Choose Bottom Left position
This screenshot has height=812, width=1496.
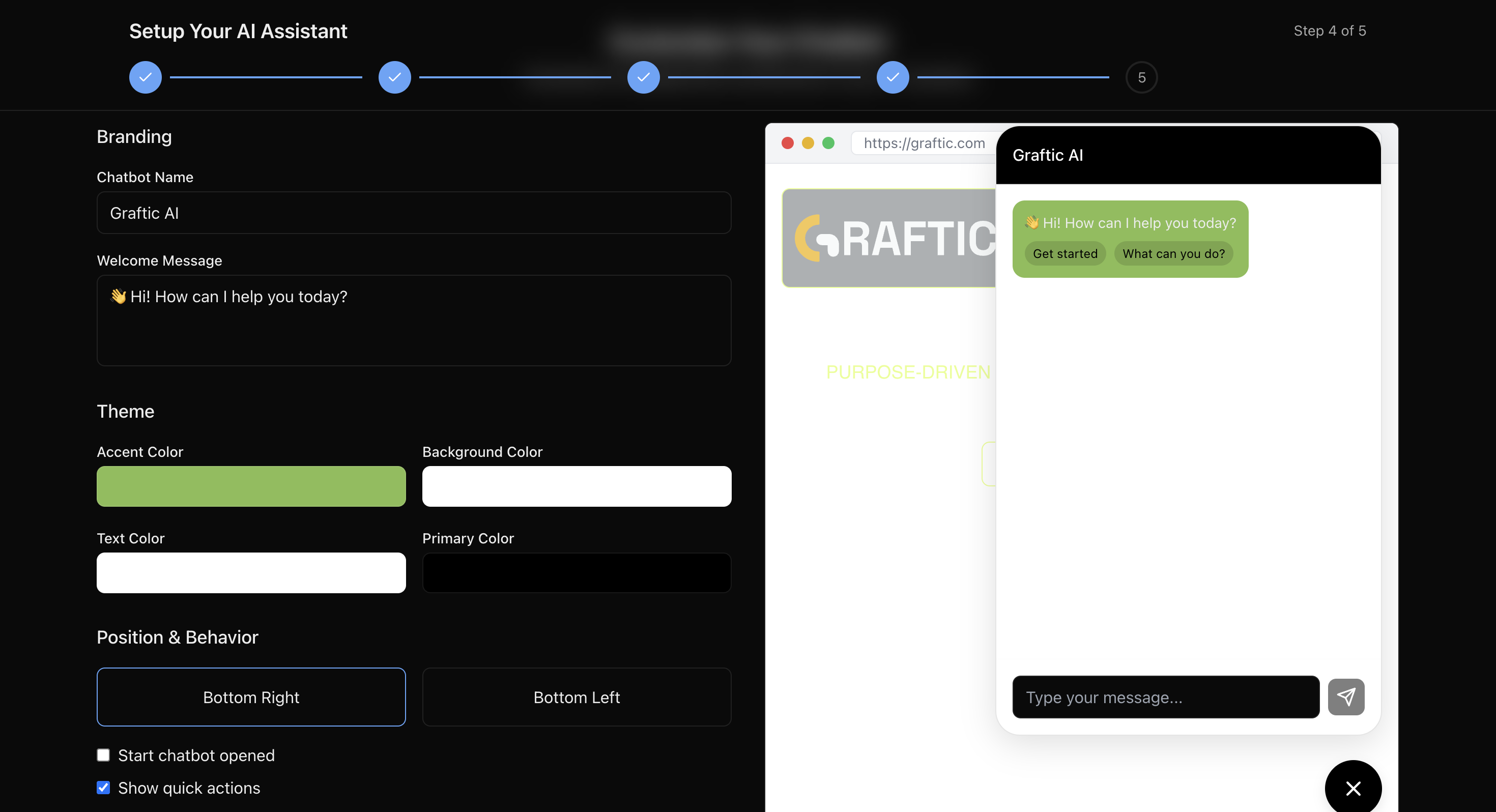click(576, 697)
